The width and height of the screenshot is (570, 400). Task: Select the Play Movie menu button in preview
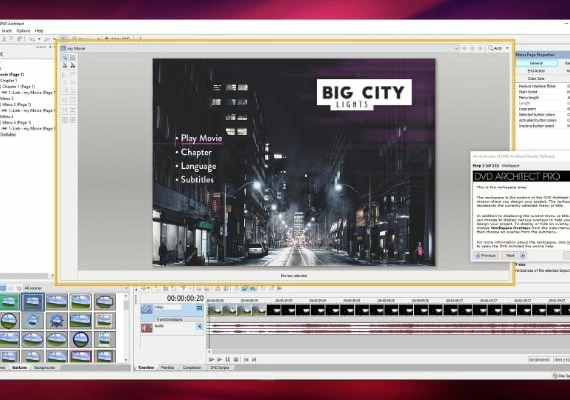tap(201, 138)
